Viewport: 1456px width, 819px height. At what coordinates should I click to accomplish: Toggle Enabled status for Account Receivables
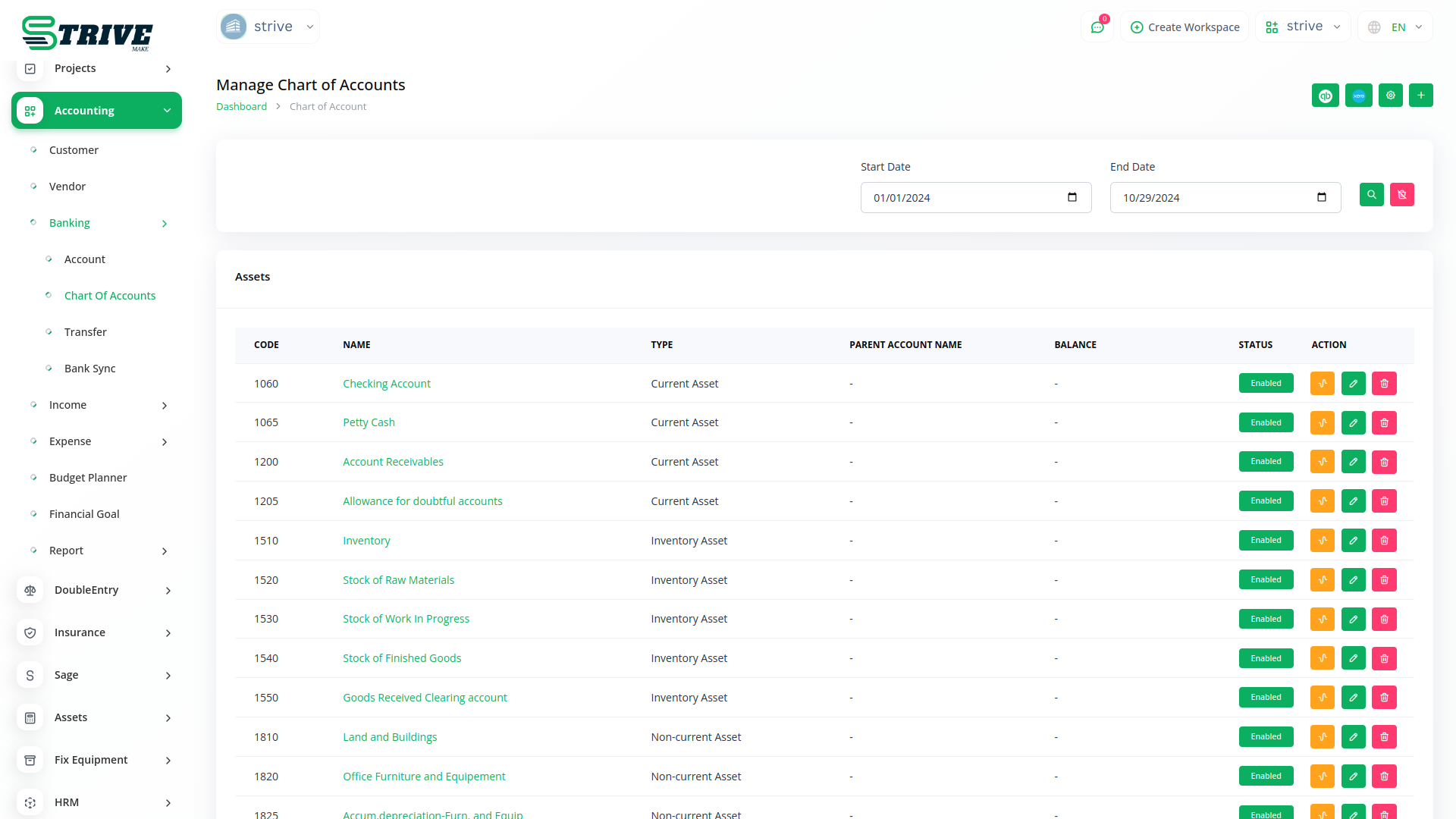pyautogui.click(x=1266, y=462)
